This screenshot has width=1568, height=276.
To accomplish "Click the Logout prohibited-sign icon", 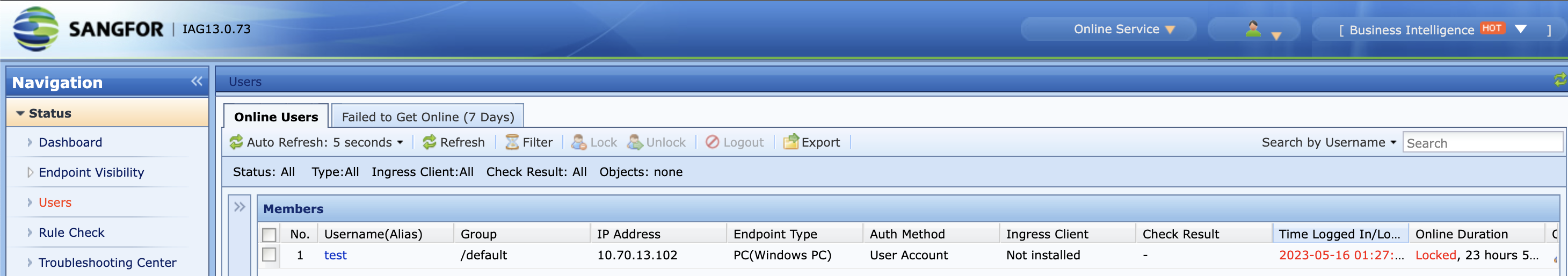I will pos(712,142).
